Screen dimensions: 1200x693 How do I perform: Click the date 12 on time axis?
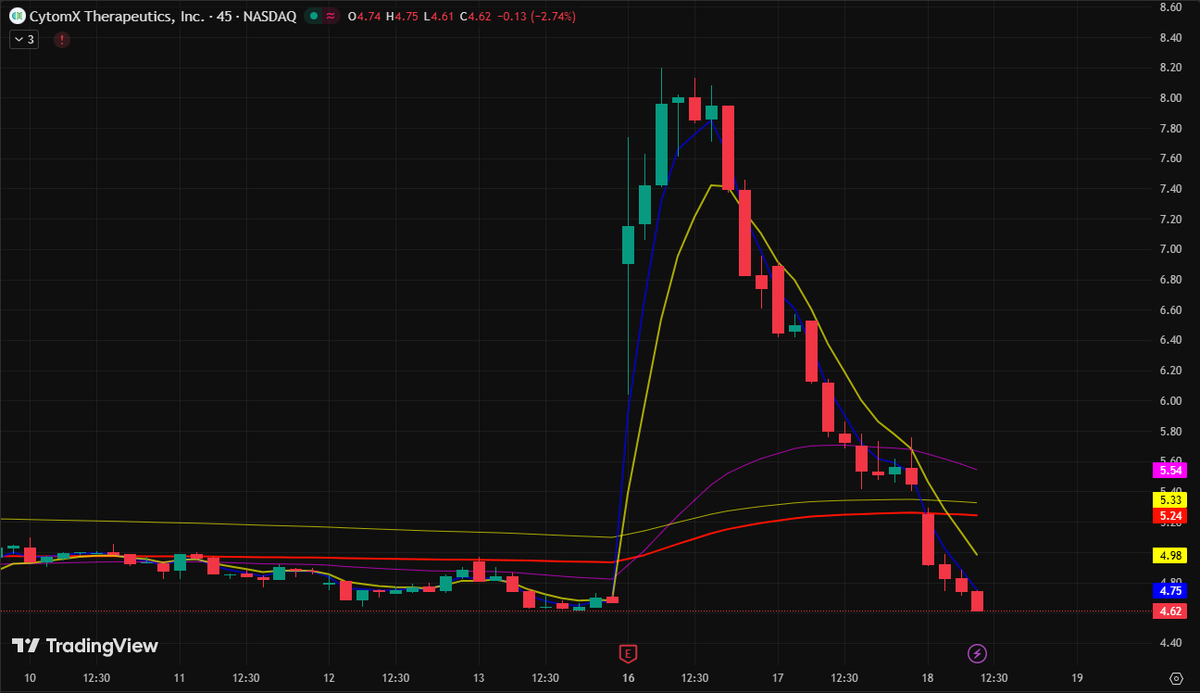(329, 677)
